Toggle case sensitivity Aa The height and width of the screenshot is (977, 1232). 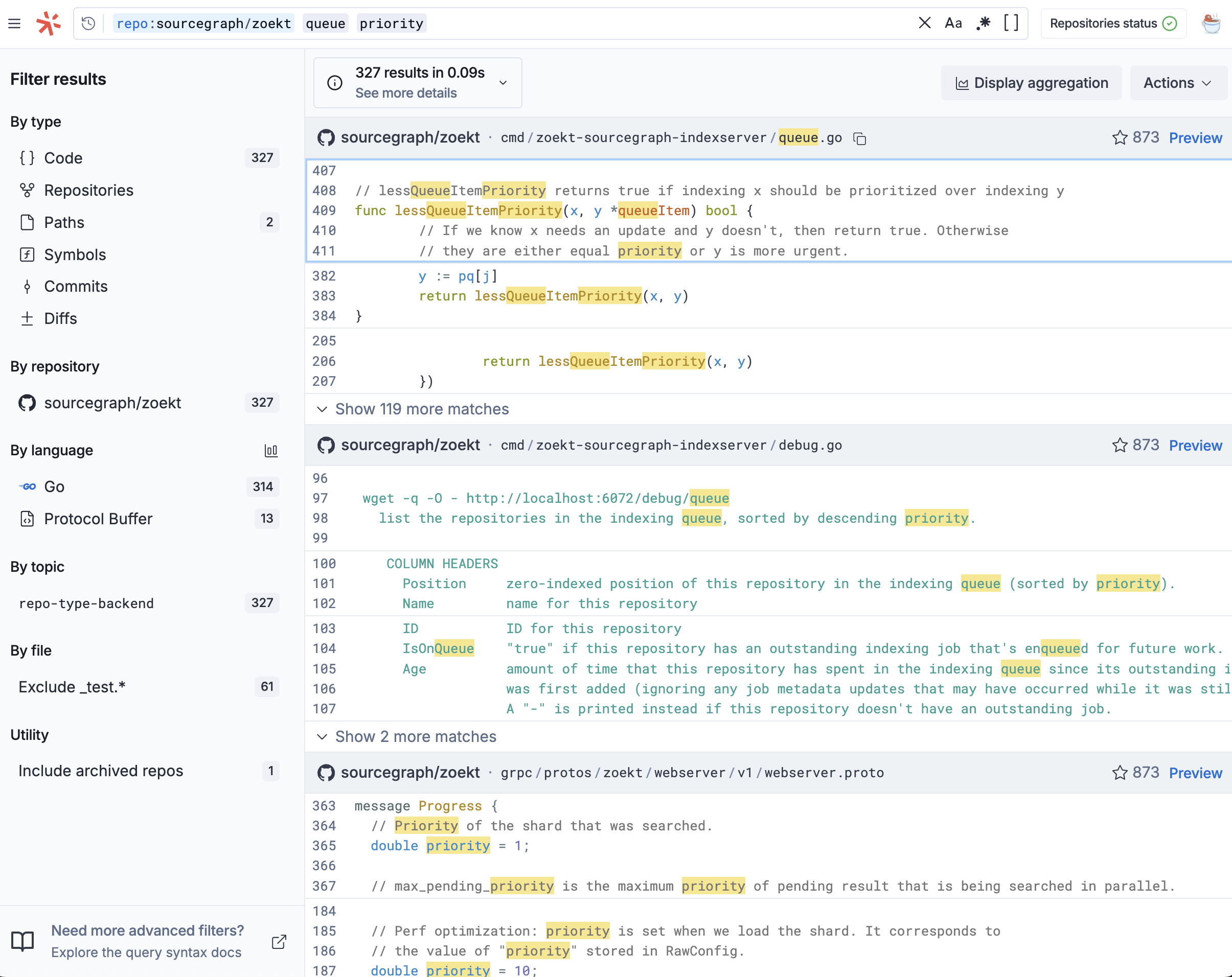click(x=953, y=23)
